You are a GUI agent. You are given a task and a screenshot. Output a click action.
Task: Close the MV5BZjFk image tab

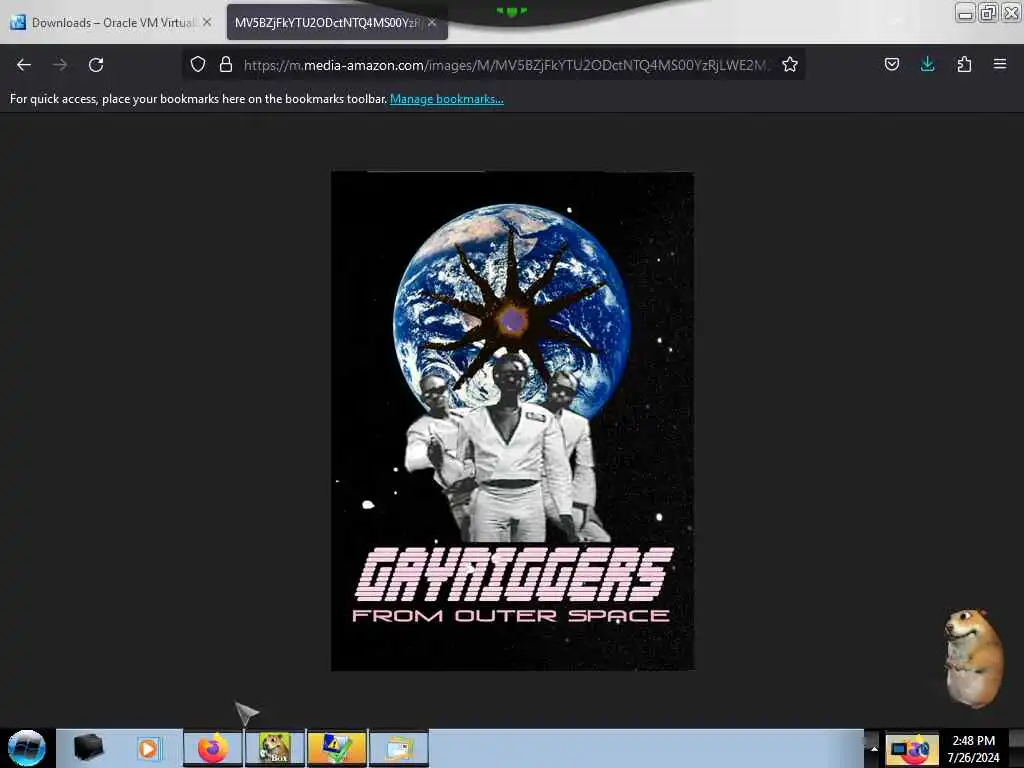click(x=432, y=22)
